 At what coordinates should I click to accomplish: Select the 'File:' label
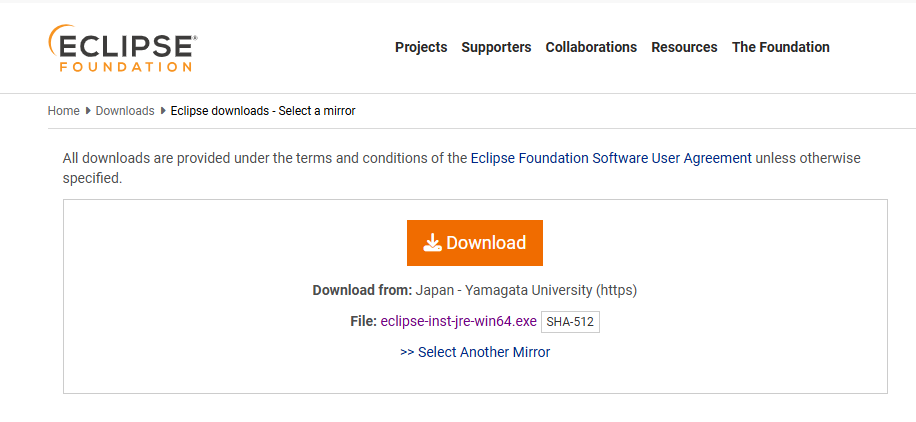[363, 321]
